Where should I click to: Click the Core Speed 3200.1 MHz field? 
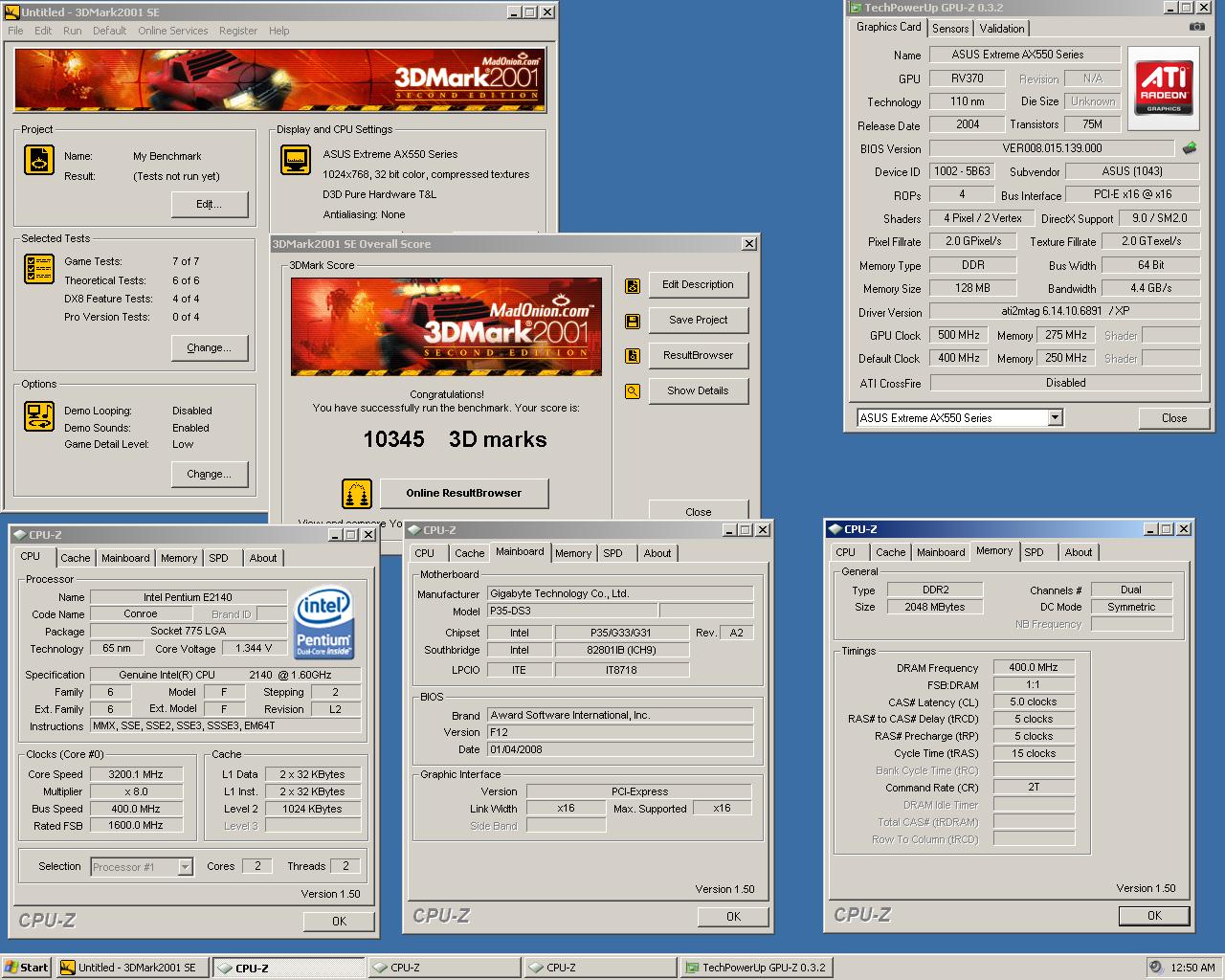click(136, 774)
